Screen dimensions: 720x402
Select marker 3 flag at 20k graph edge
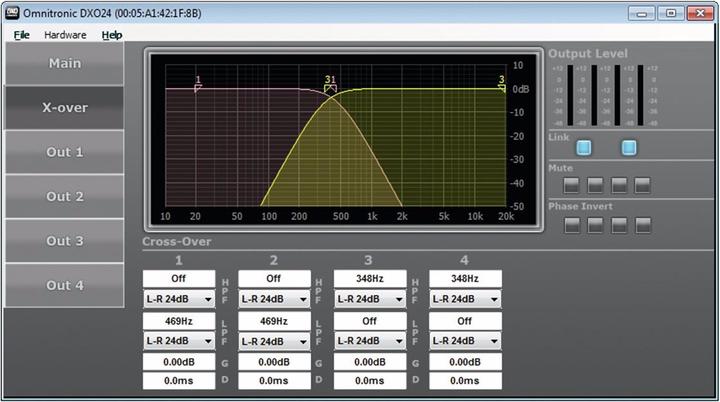coord(502,84)
